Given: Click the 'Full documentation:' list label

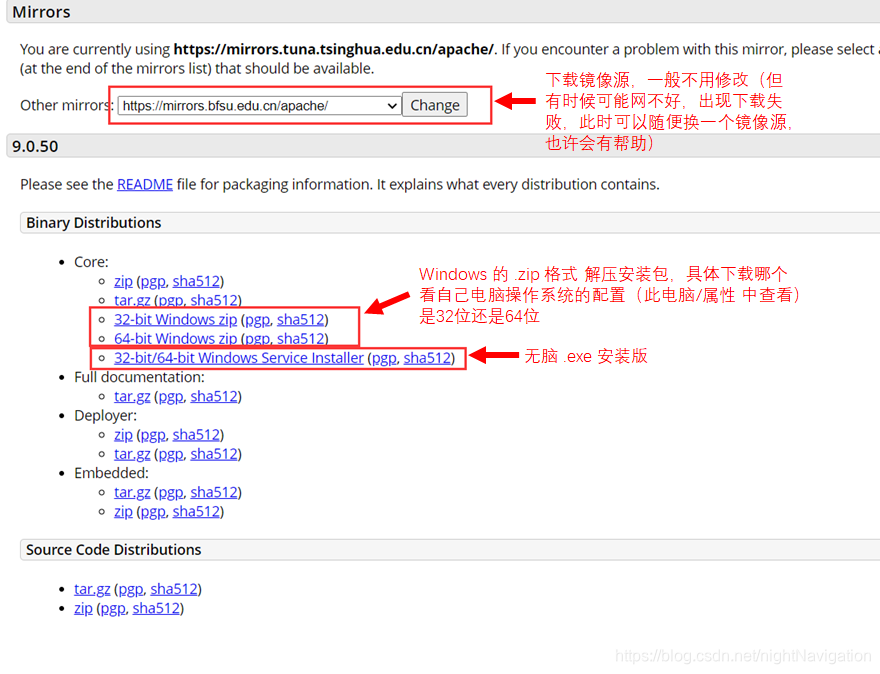Looking at the screenshot, I should (x=139, y=377).
